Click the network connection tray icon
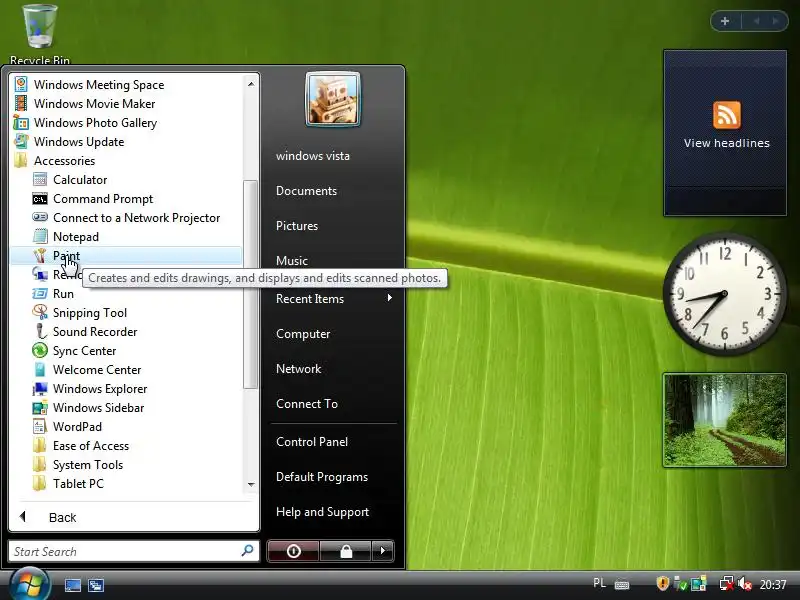This screenshot has width=800, height=600. coord(727,583)
